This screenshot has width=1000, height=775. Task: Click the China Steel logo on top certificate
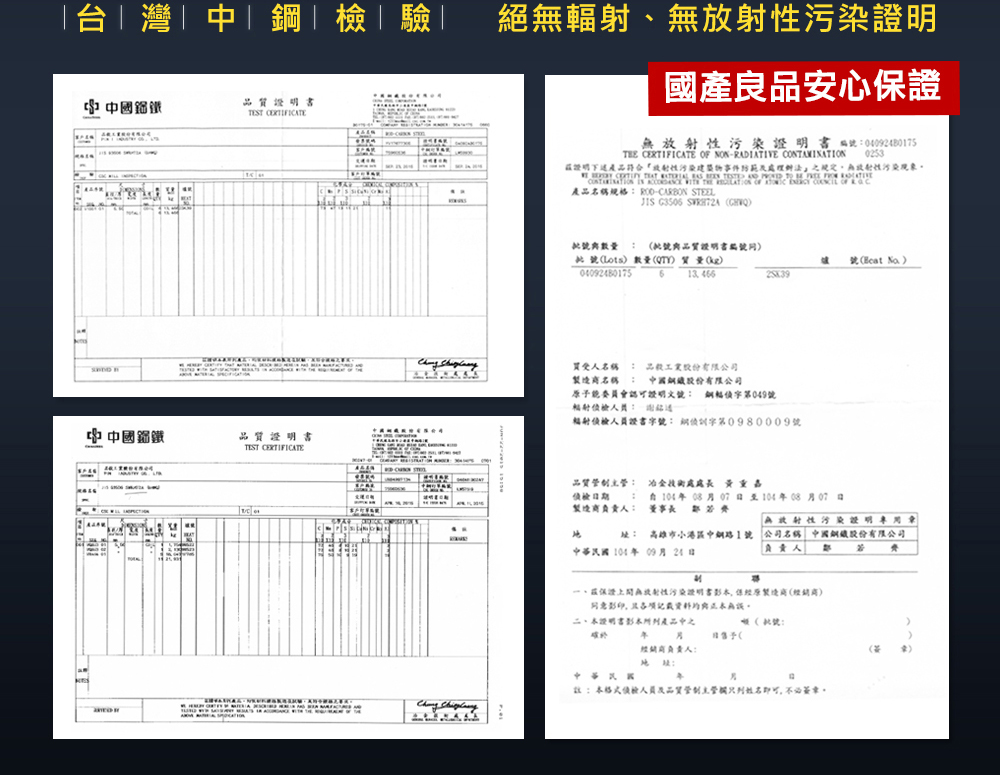point(123,107)
